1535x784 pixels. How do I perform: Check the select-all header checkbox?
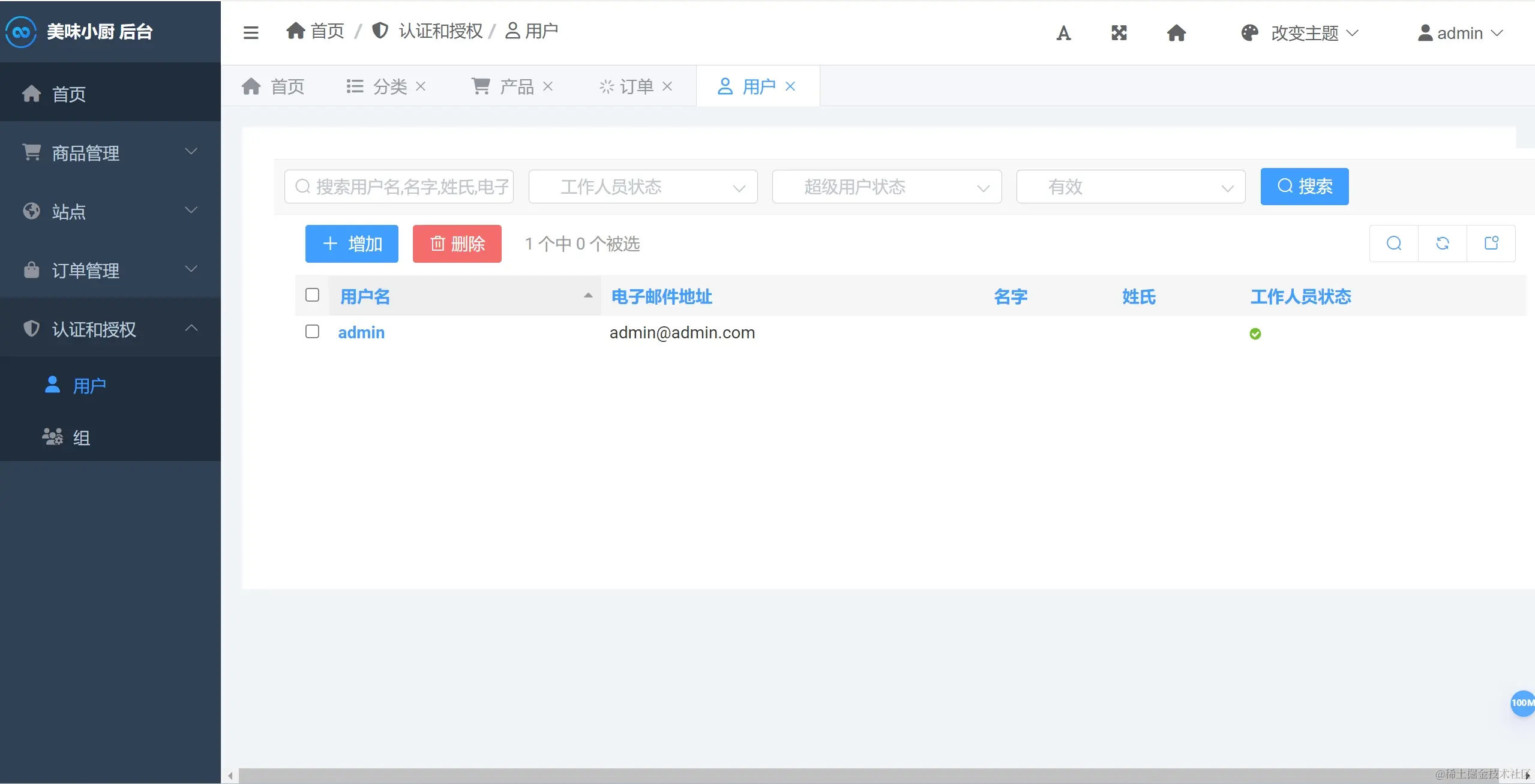click(312, 295)
